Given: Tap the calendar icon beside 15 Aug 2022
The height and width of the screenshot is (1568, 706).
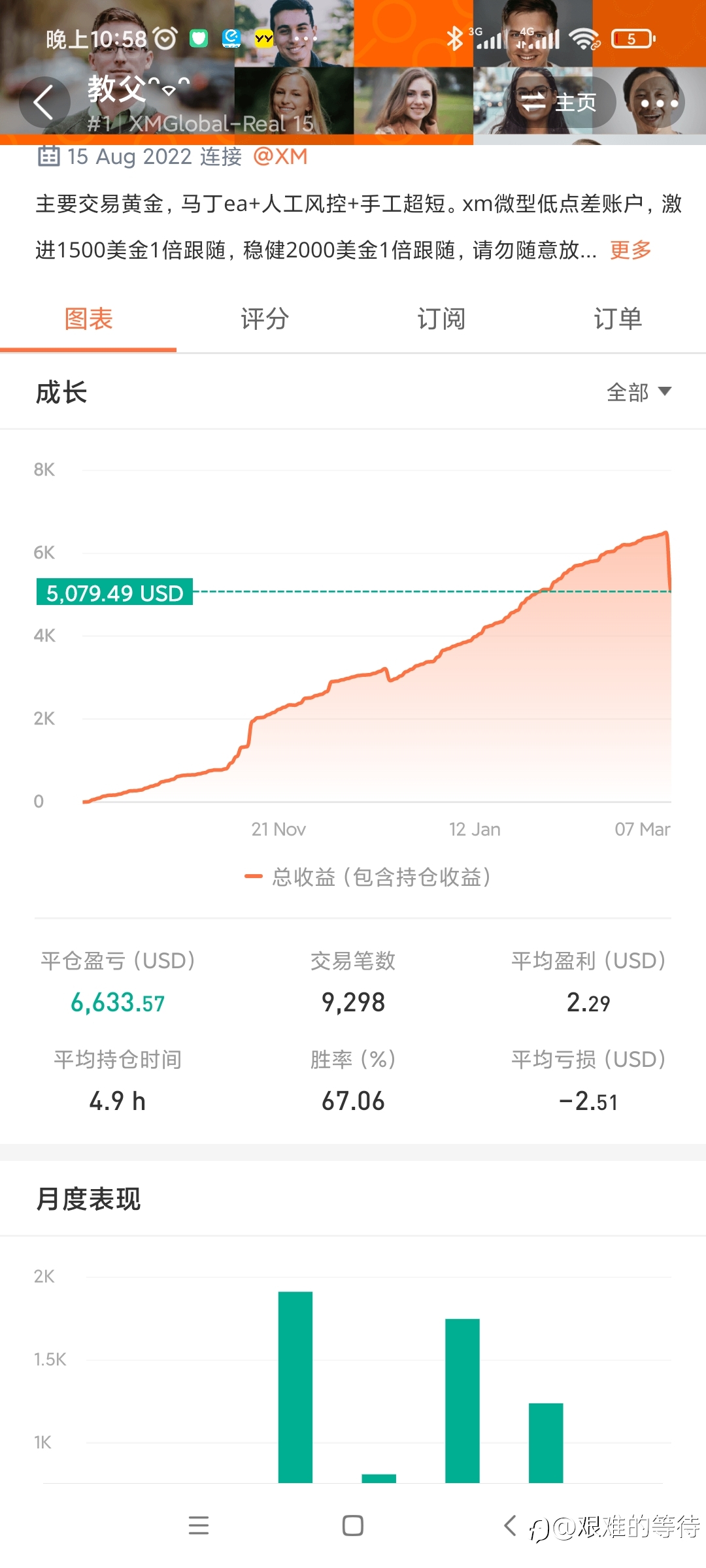Looking at the screenshot, I should coord(48,156).
